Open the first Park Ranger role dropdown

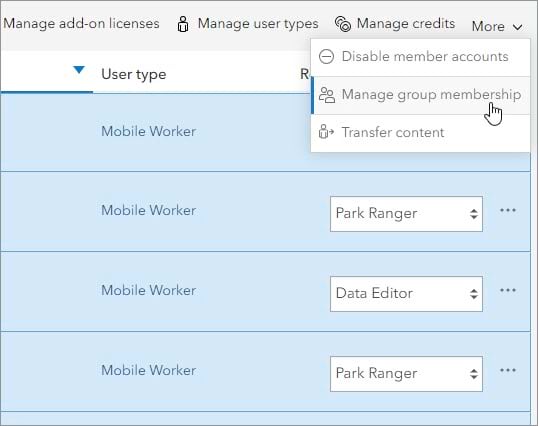tap(406, 214)
